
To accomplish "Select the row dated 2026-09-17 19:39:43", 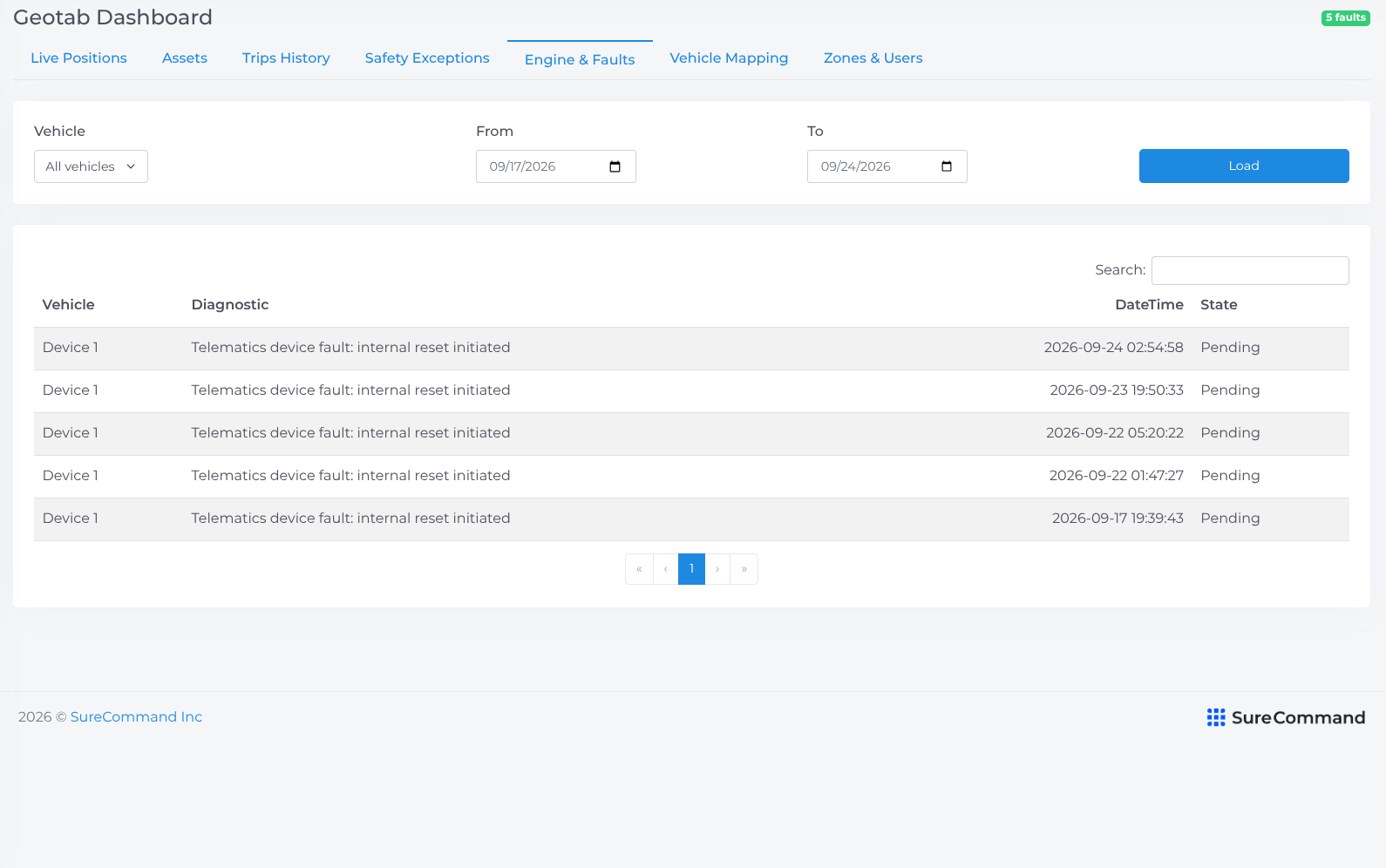I will pyautogui.click(x=691, y=519).
